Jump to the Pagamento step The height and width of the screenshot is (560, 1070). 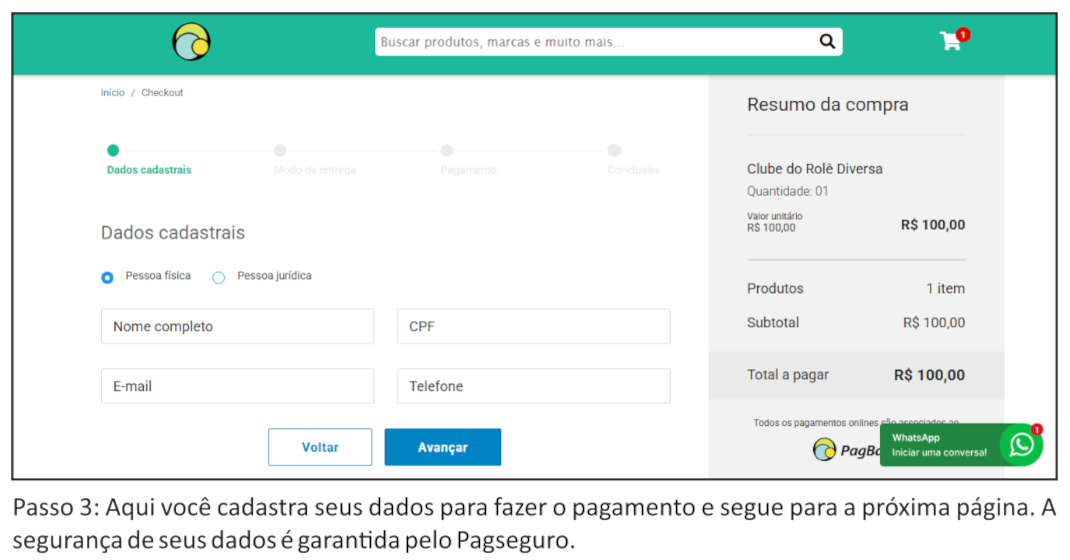pos(447,151)
